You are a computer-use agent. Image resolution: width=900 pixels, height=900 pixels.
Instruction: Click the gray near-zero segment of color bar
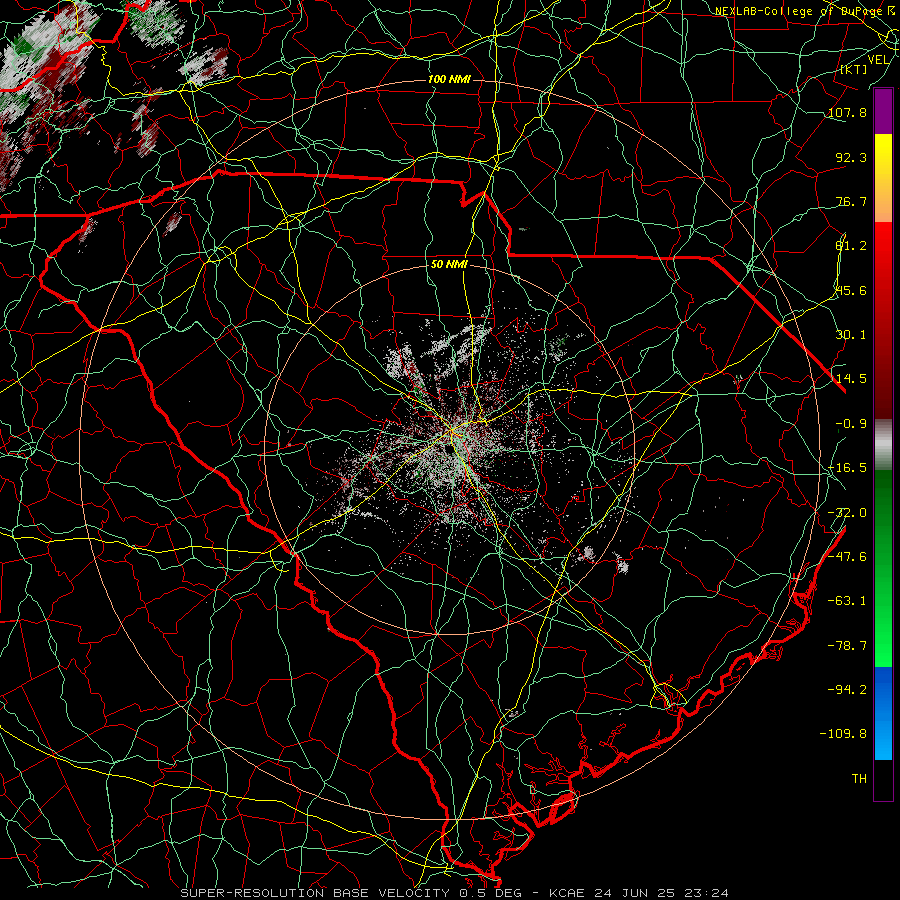click(883, 445)
